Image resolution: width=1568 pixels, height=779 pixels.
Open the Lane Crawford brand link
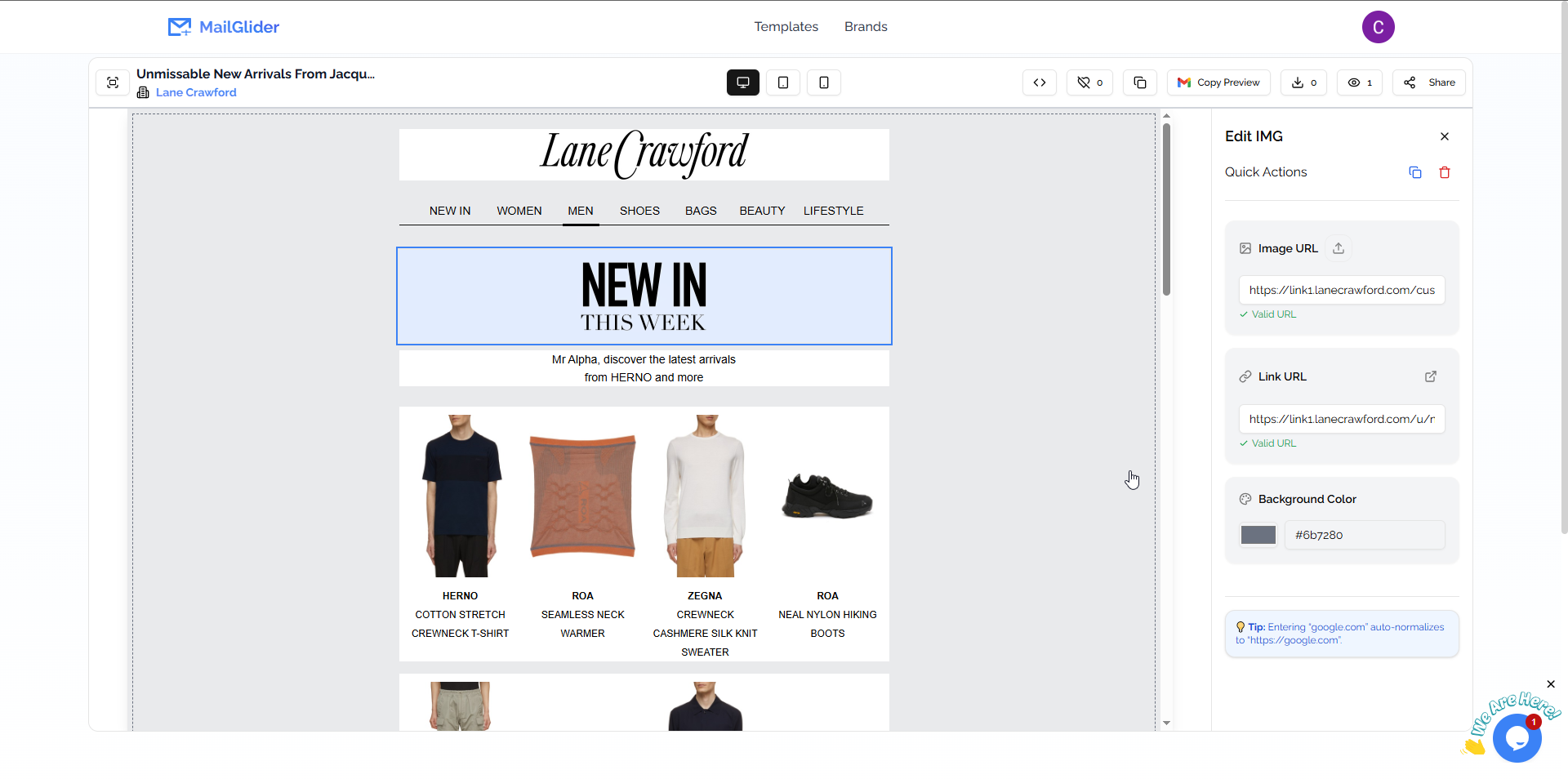click(x=196, y=92)
